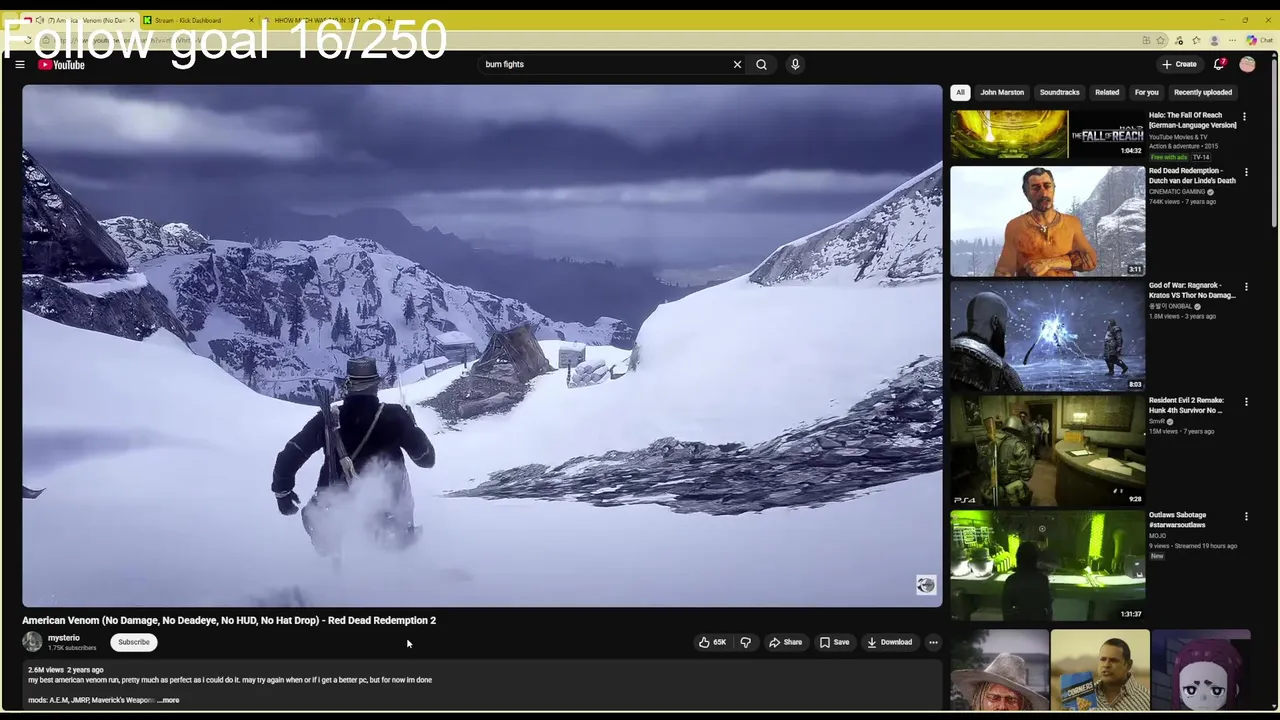Open 'Red Dead Redemption - Dutch van der Linde's Death' title
The width and height of the screenshot is (1280, 720).
pos(1192,176)
